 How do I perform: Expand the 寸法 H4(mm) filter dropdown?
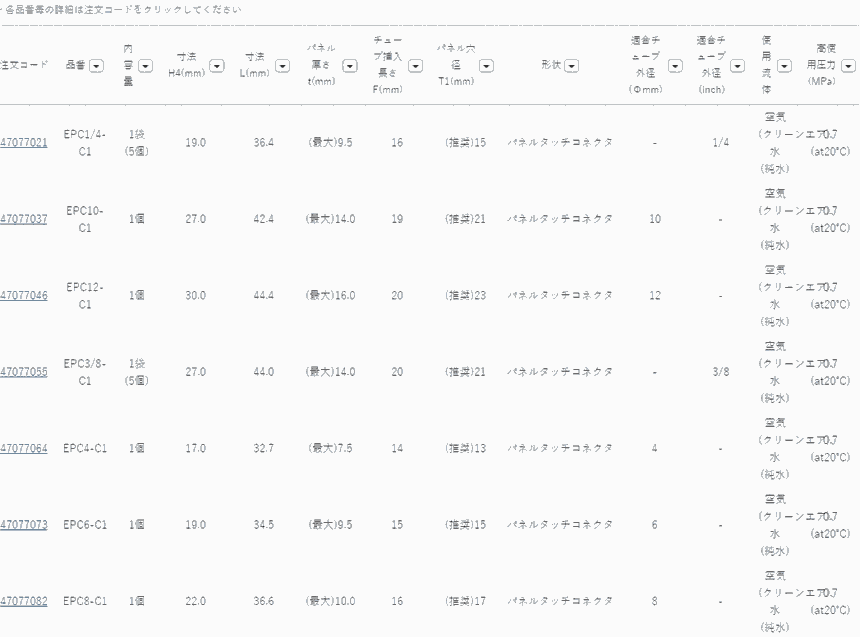(216, 66)
